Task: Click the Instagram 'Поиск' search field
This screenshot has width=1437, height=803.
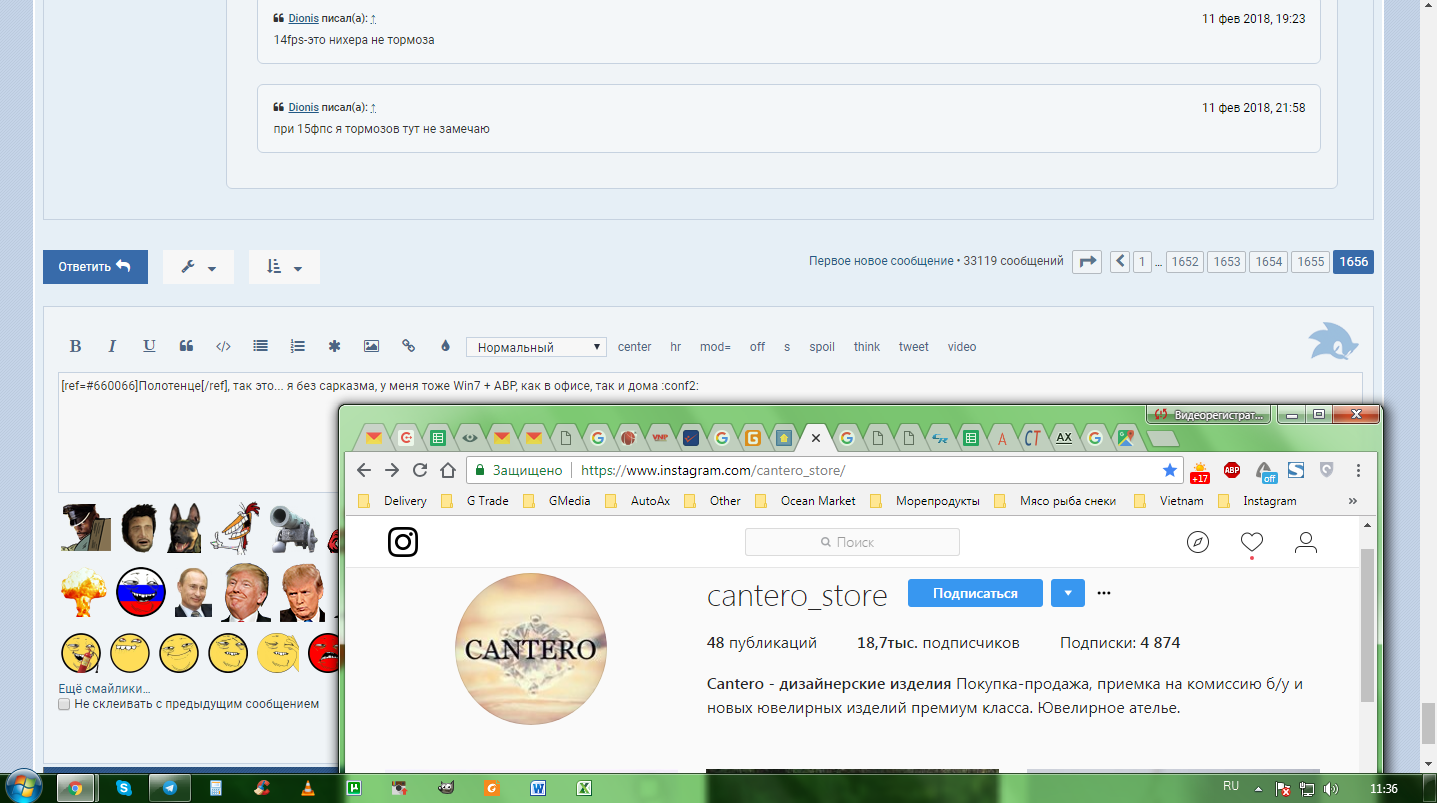Action: [x=852, y=542]
